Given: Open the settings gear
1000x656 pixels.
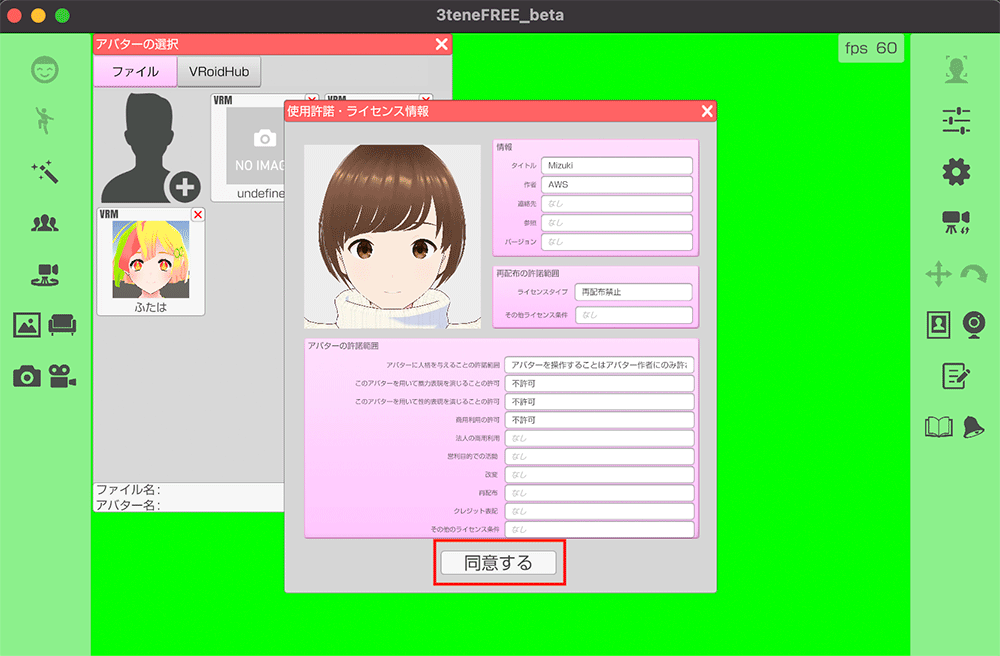Looking at the screenshot, I should pyautogui.click(x=955, y=170).
